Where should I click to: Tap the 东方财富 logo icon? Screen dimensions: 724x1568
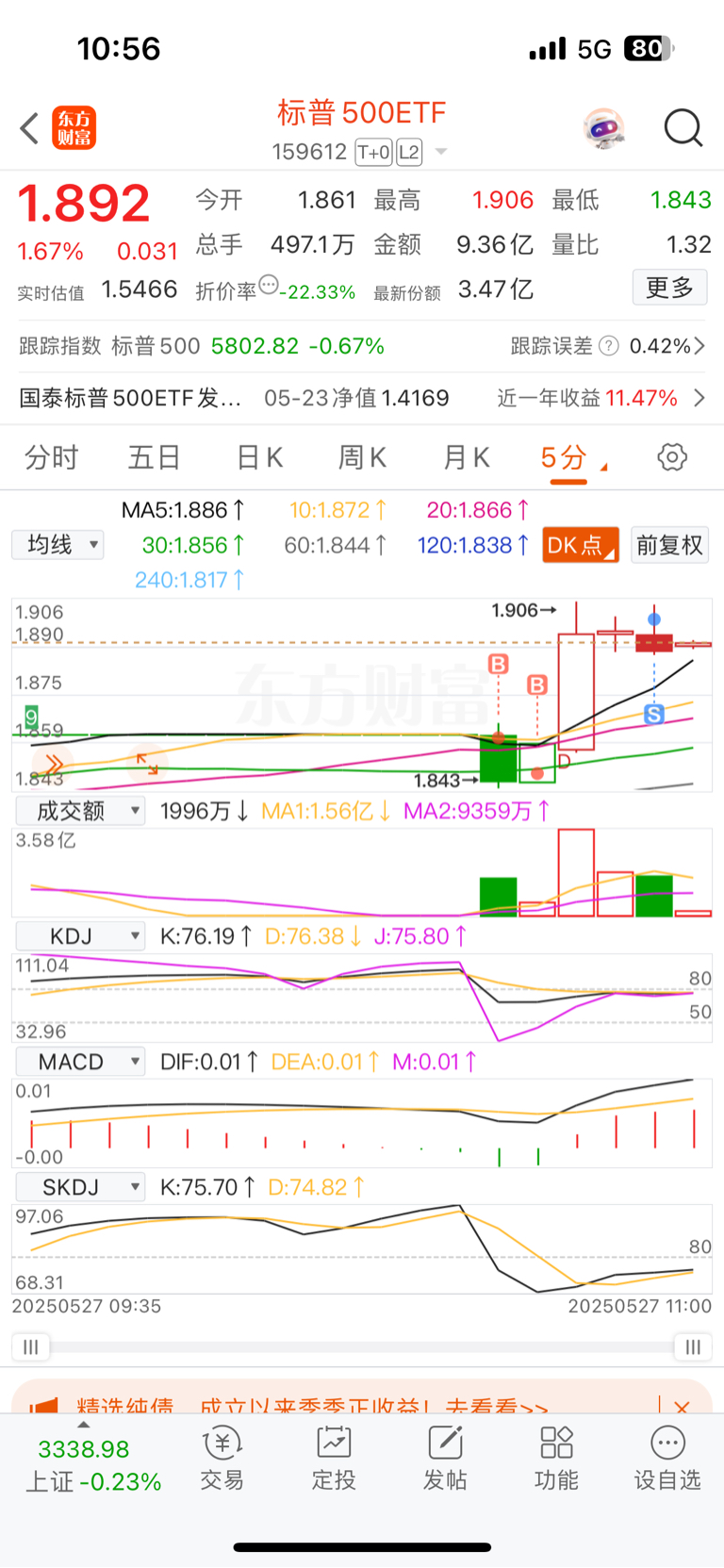click(74, 128)
